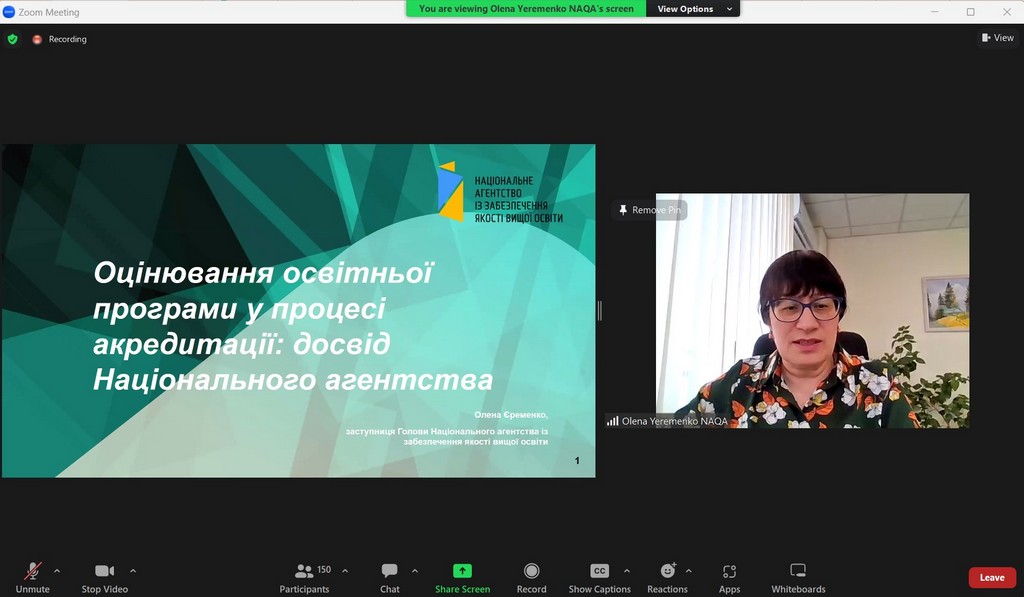Viewport: 1024px width, 597px height.
Task: Open the View layout menu
Action: 997,38
